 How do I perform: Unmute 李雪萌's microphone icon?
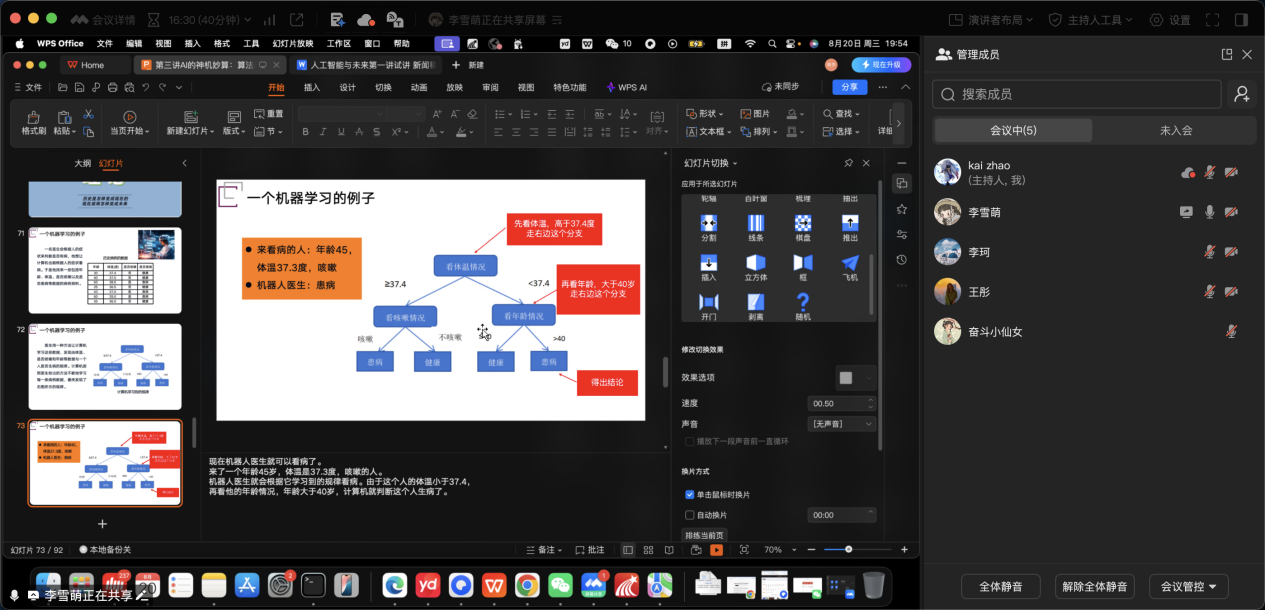[x=1209, y=212]
